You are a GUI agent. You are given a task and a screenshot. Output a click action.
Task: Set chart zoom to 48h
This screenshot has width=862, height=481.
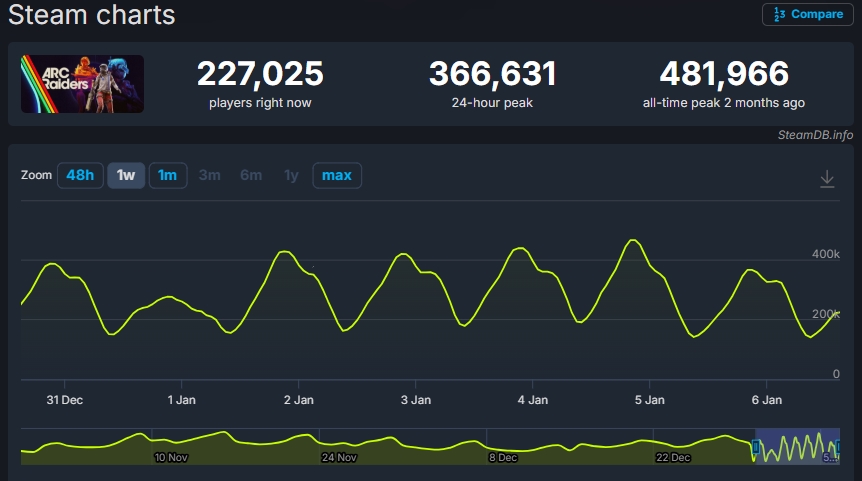click(80, 175)
